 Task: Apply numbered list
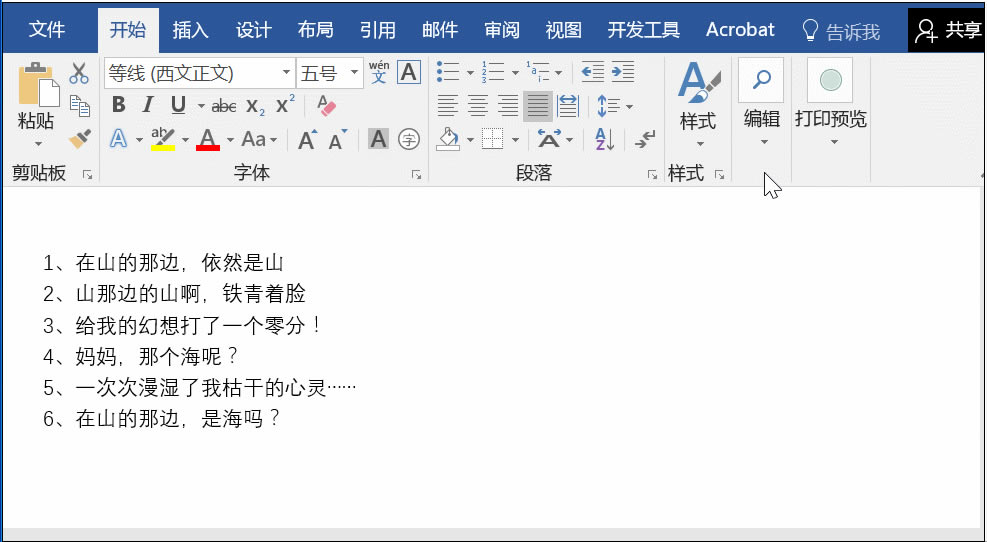493,72
